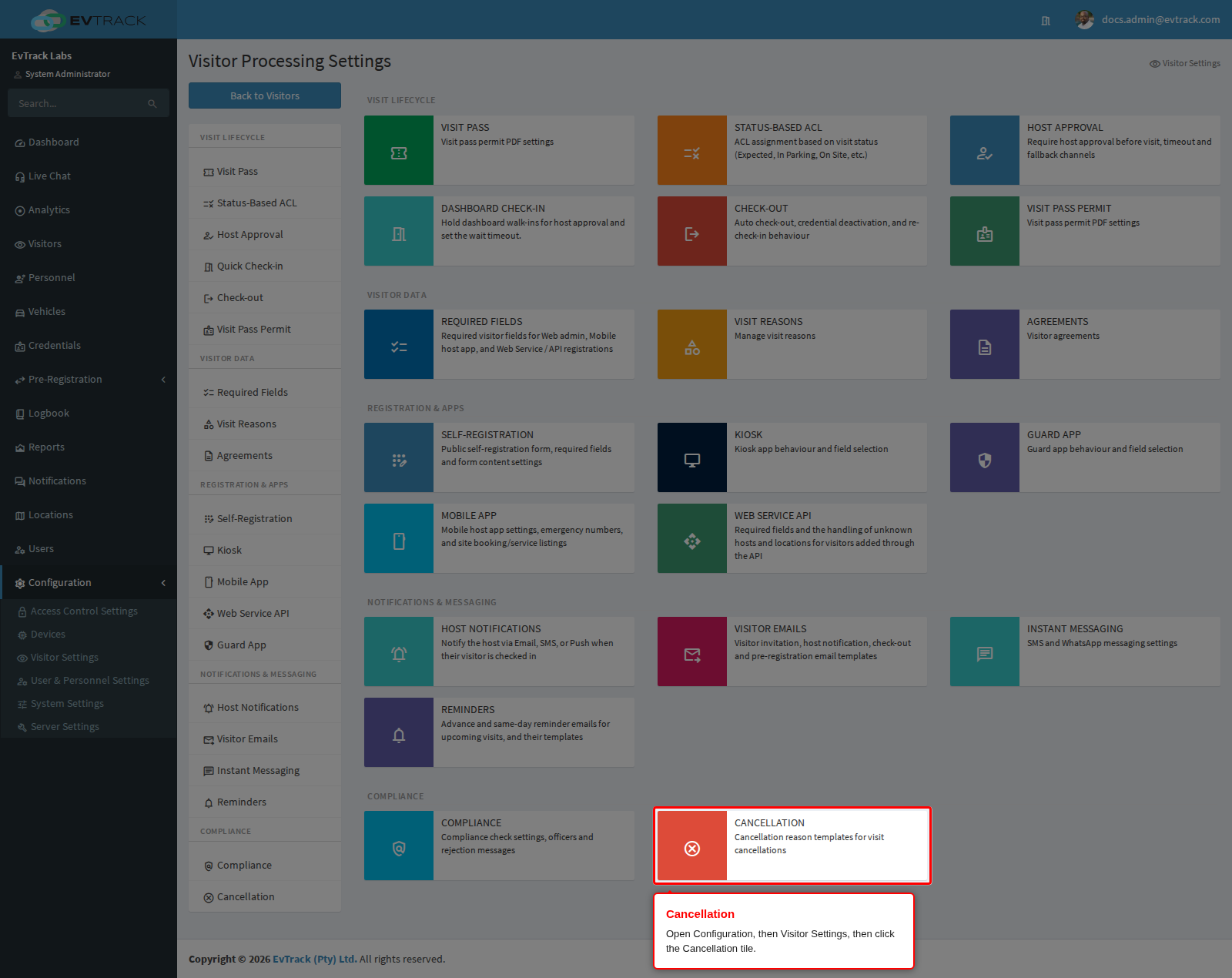This screenshot has height=978, width=1232.
Task: Click the red Check-out tile icon
Action: coord(691,231)
